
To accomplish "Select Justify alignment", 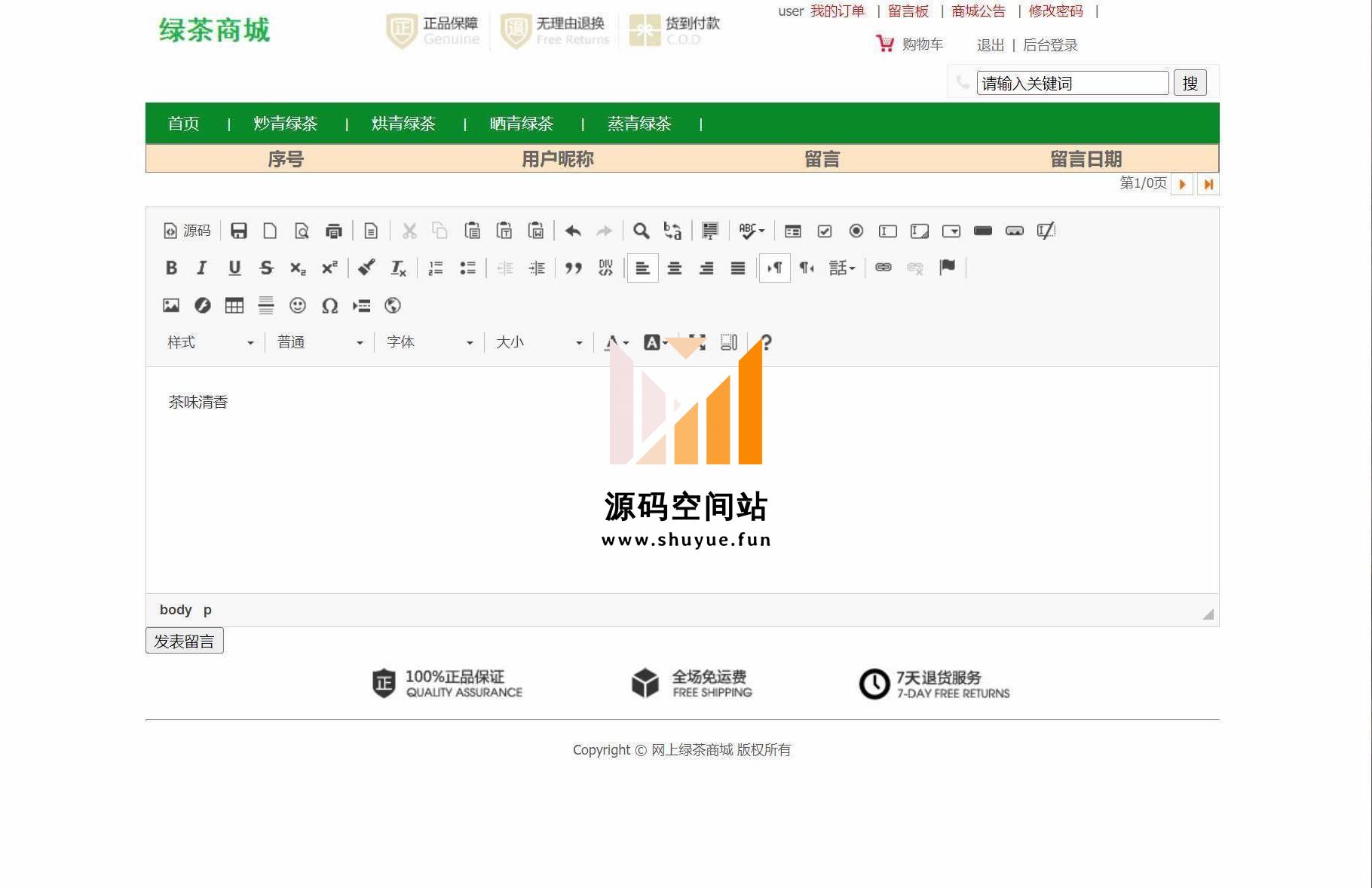I will click(x=738, y=268).
